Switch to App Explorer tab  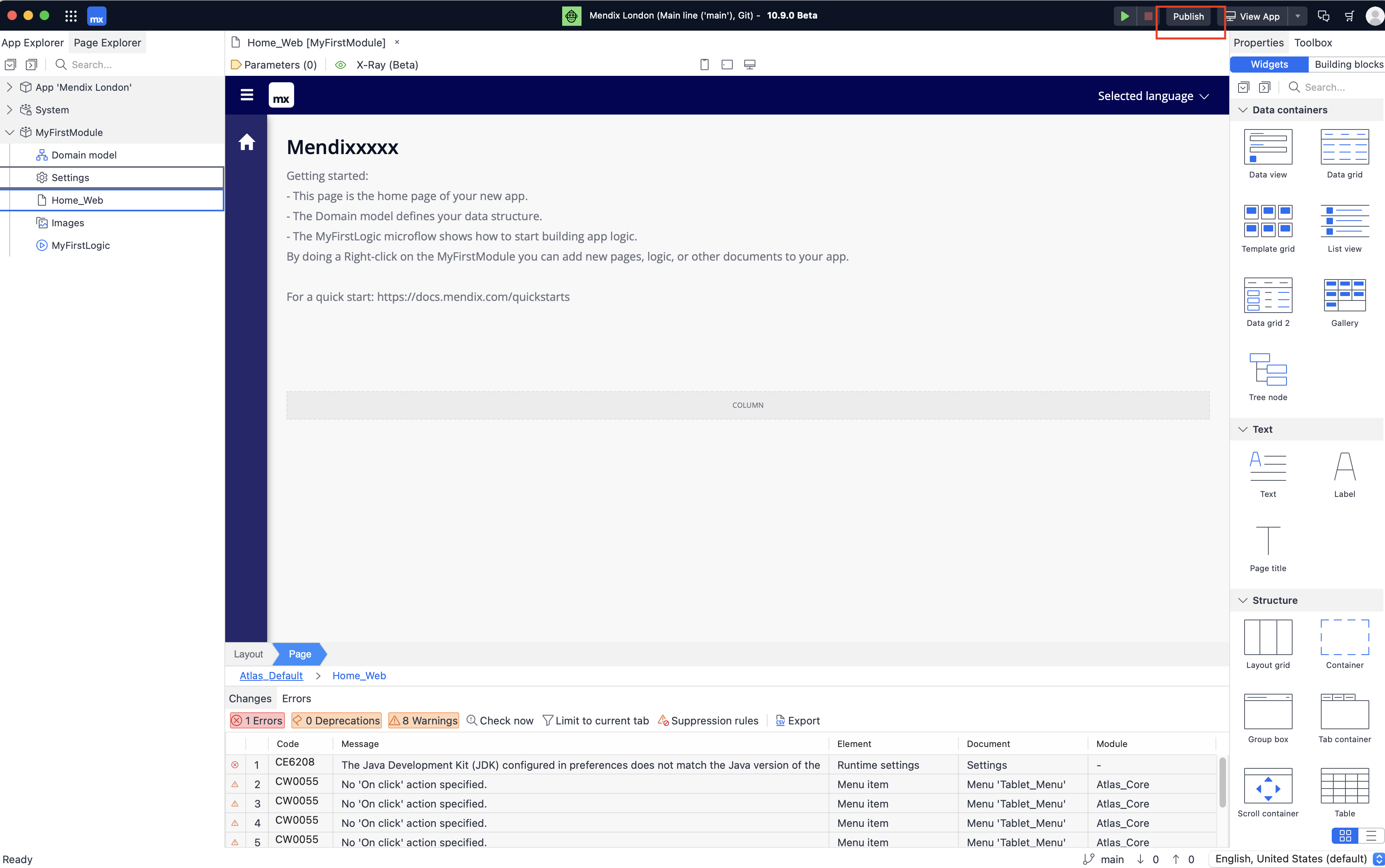(33, 42)
